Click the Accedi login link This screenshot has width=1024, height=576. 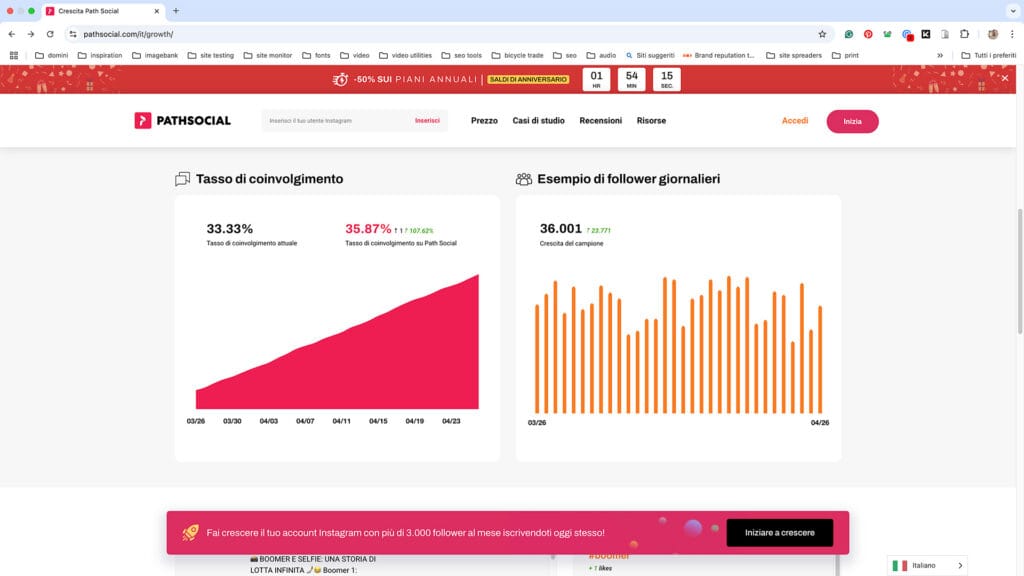(795, 121)
